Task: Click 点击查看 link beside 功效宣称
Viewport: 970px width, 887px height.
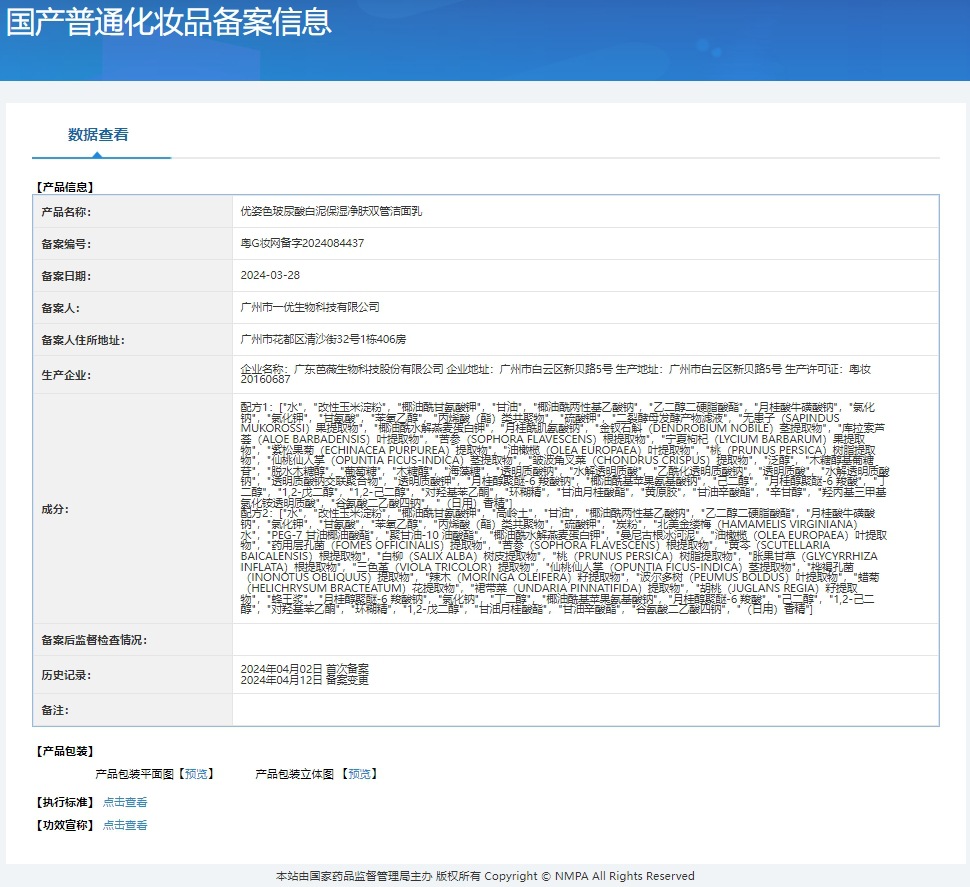Action: (125, 825)
